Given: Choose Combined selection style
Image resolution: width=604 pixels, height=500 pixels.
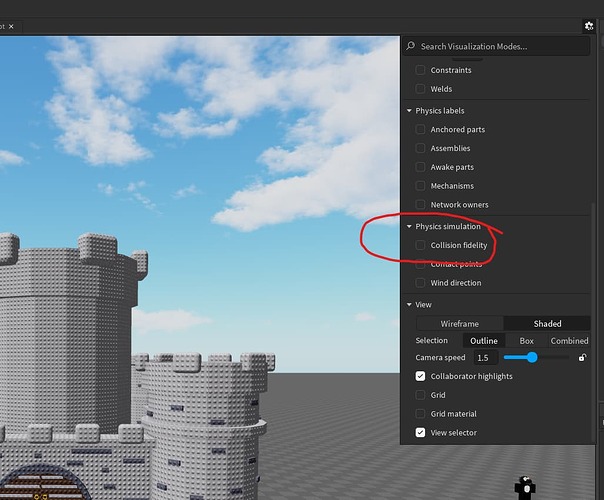Looking at the screenshot, I should pos(569,341).
